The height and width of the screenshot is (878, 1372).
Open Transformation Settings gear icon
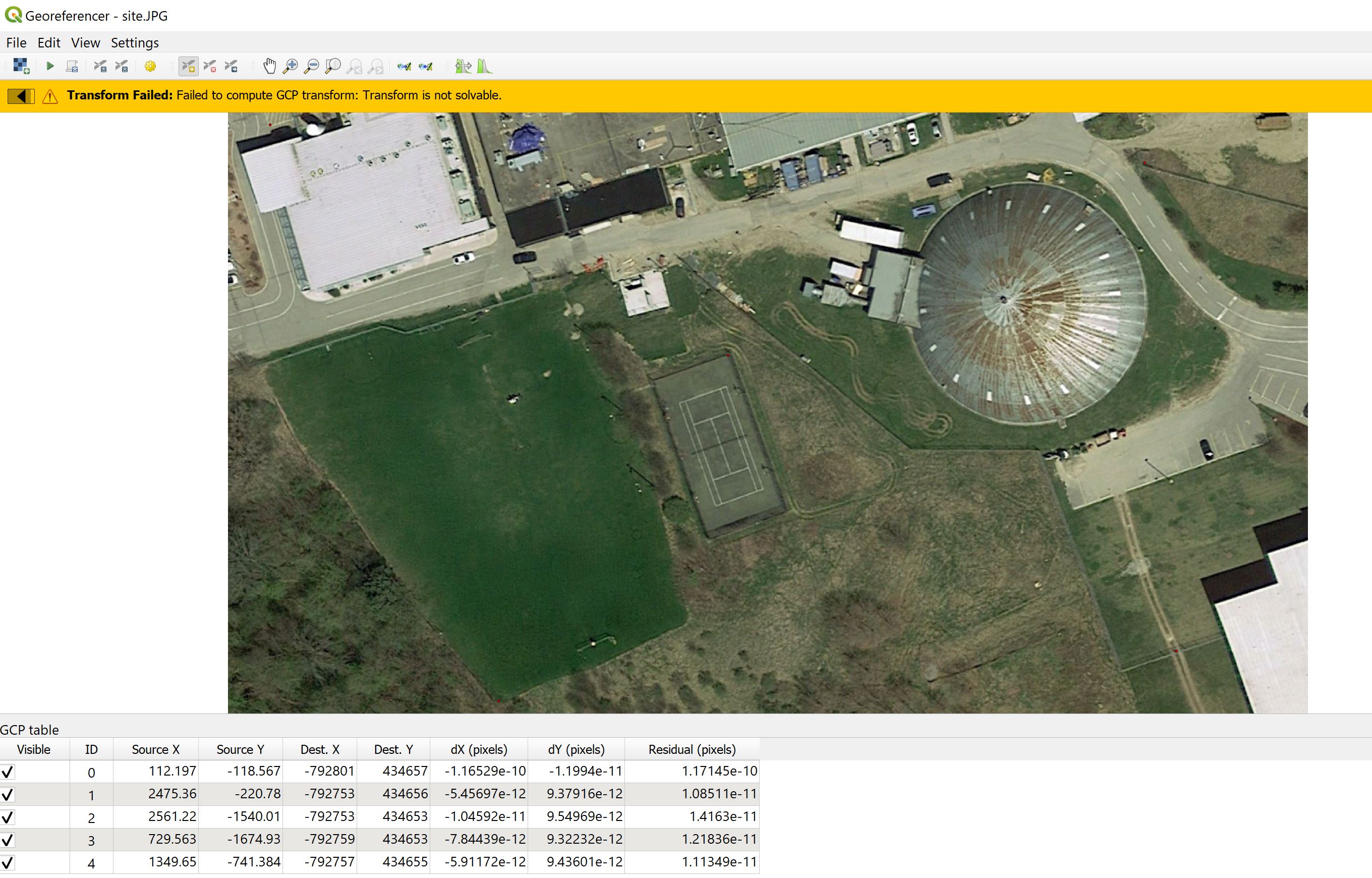[150, 67]
